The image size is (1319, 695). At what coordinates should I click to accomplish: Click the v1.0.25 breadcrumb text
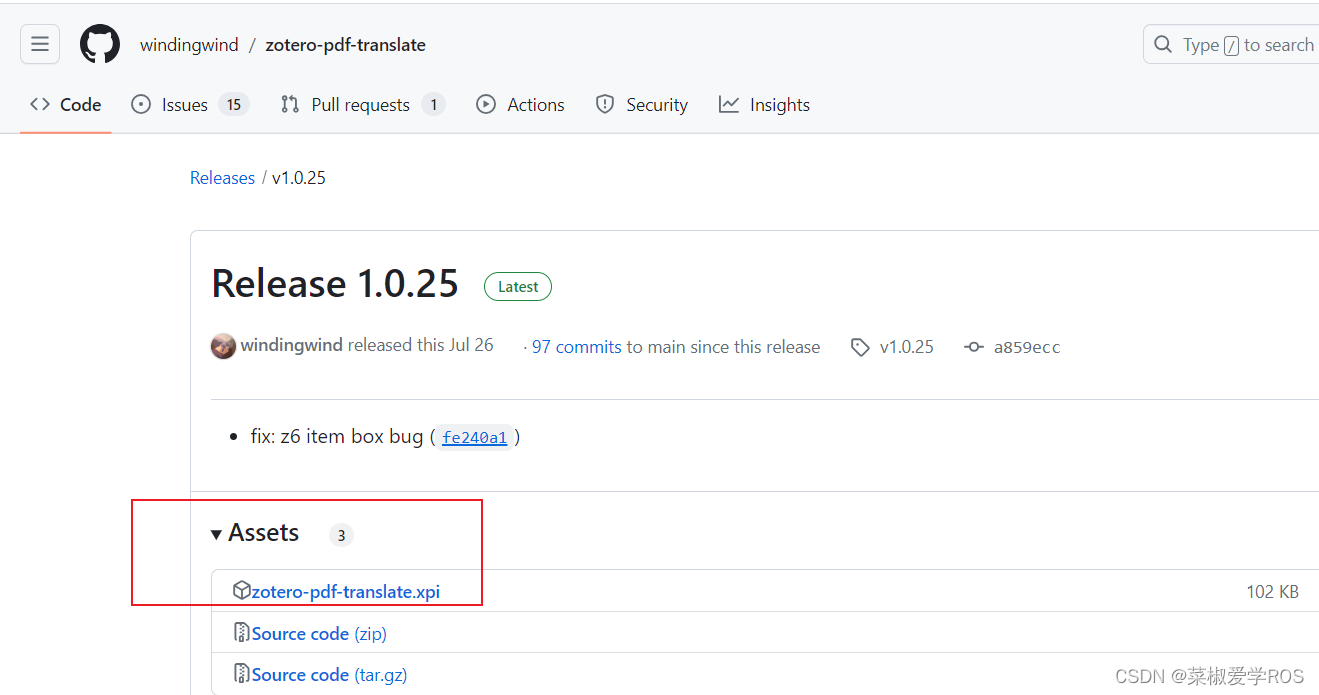coord(299,178)
